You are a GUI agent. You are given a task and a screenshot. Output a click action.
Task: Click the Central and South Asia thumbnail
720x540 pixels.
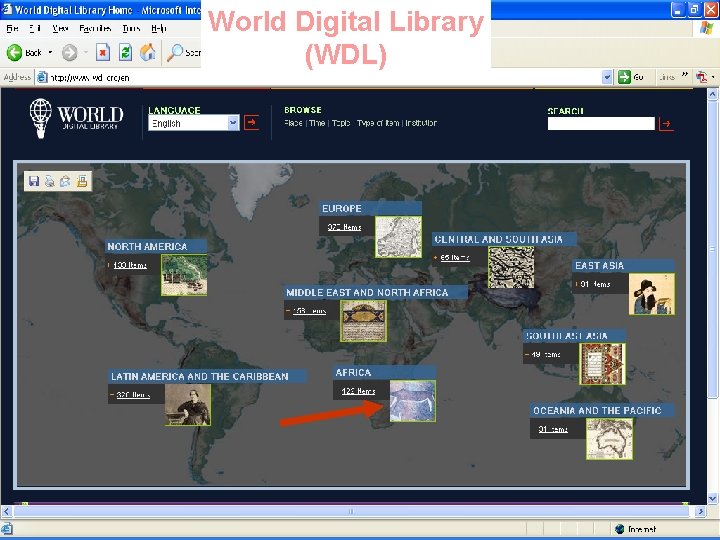(511, 267)
